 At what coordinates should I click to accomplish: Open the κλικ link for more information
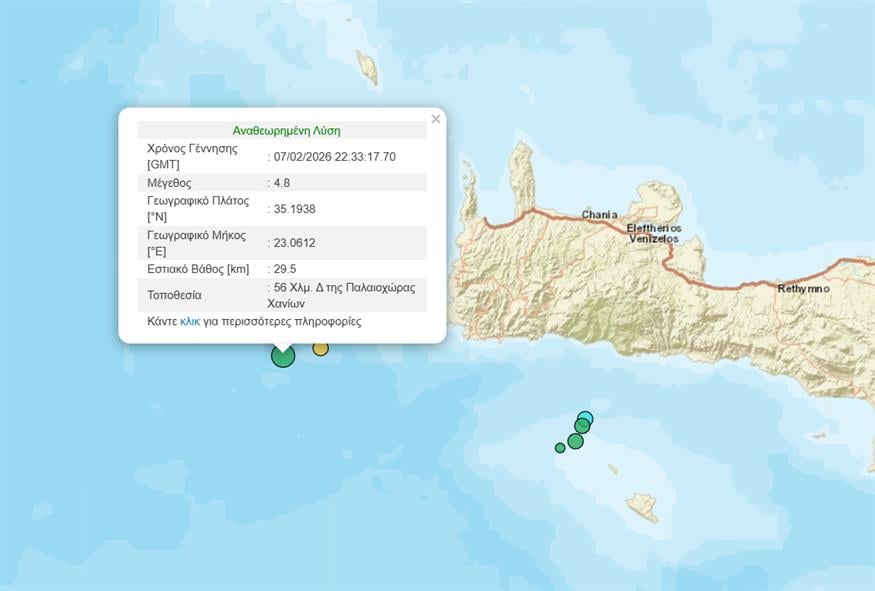pyautogui.click(x=190, y=322)
